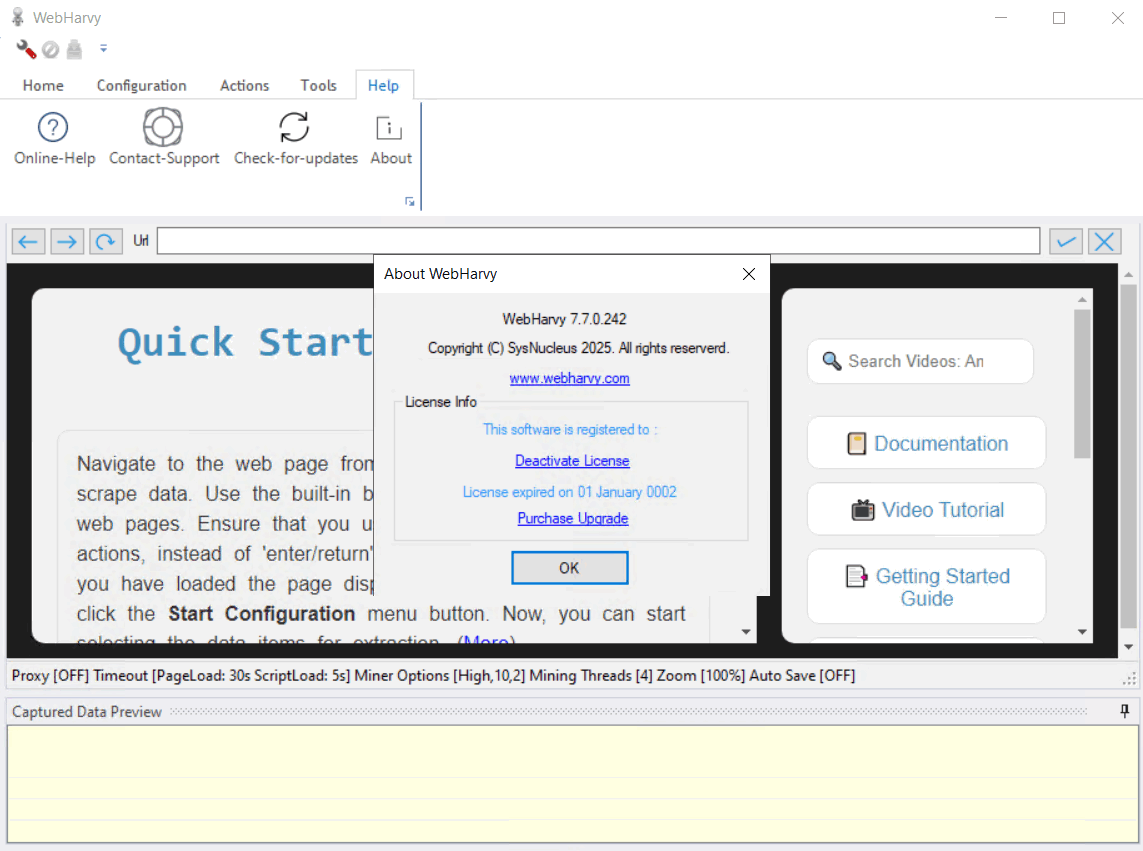Screen dimensions: 1143x851
Task: Open Online-Help from the ribbon
Action: pyautogui.click(x=54, y=139)
